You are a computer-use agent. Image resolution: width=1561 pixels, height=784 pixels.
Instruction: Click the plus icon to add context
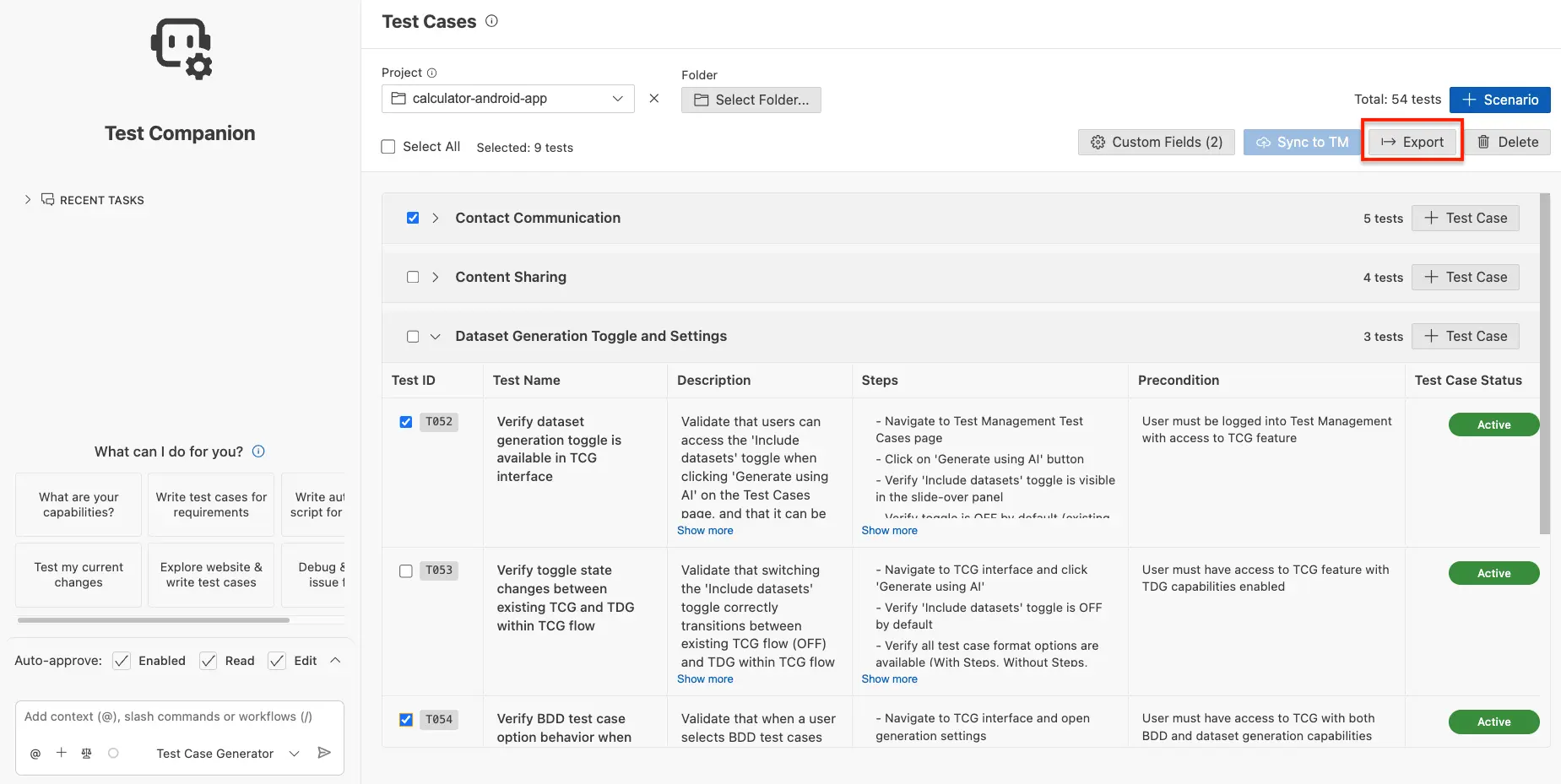[x=60, y=752]
